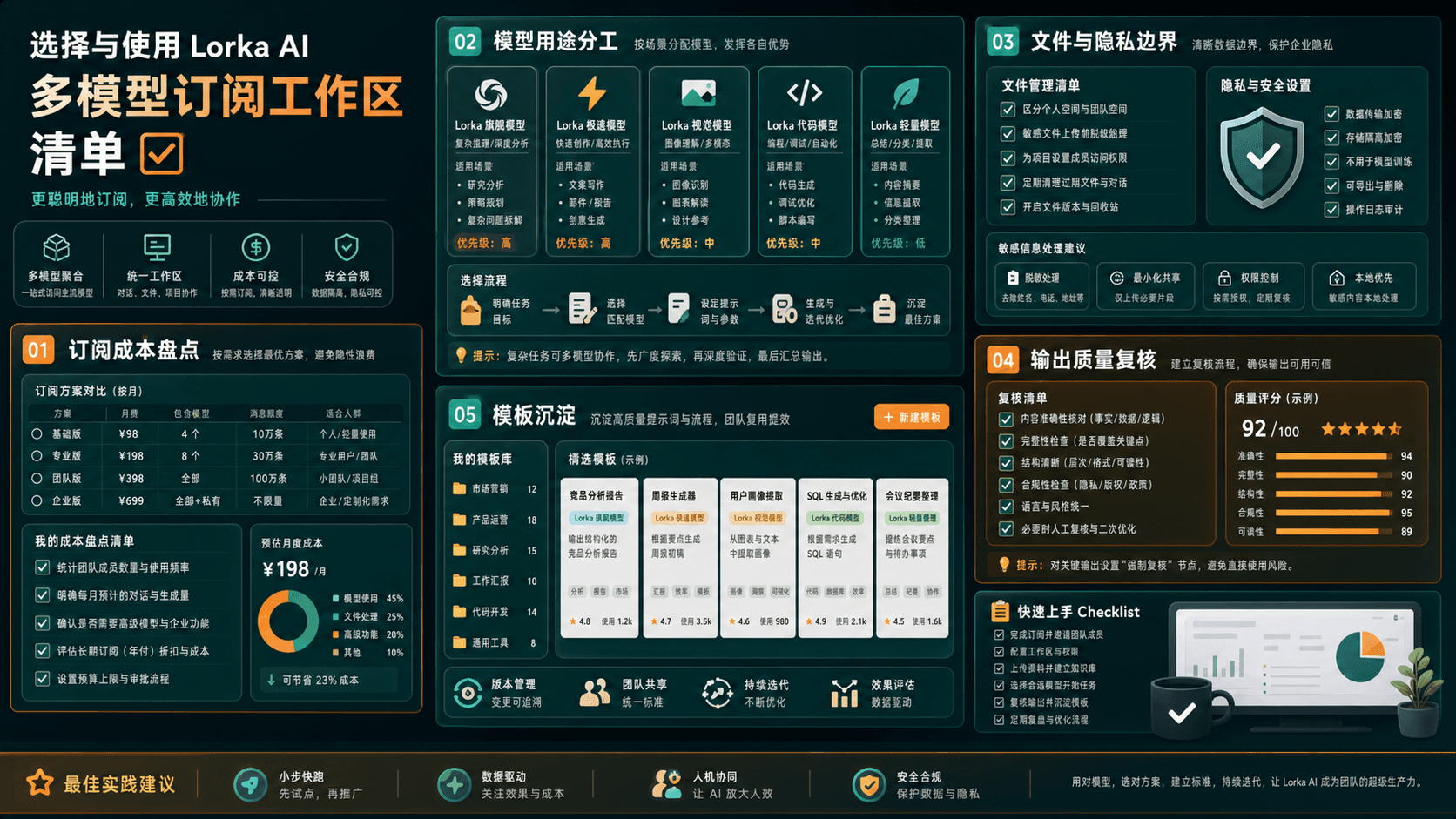
Task: Toggle 操作日志审计 checkbox
Action: coord(1331,210)
